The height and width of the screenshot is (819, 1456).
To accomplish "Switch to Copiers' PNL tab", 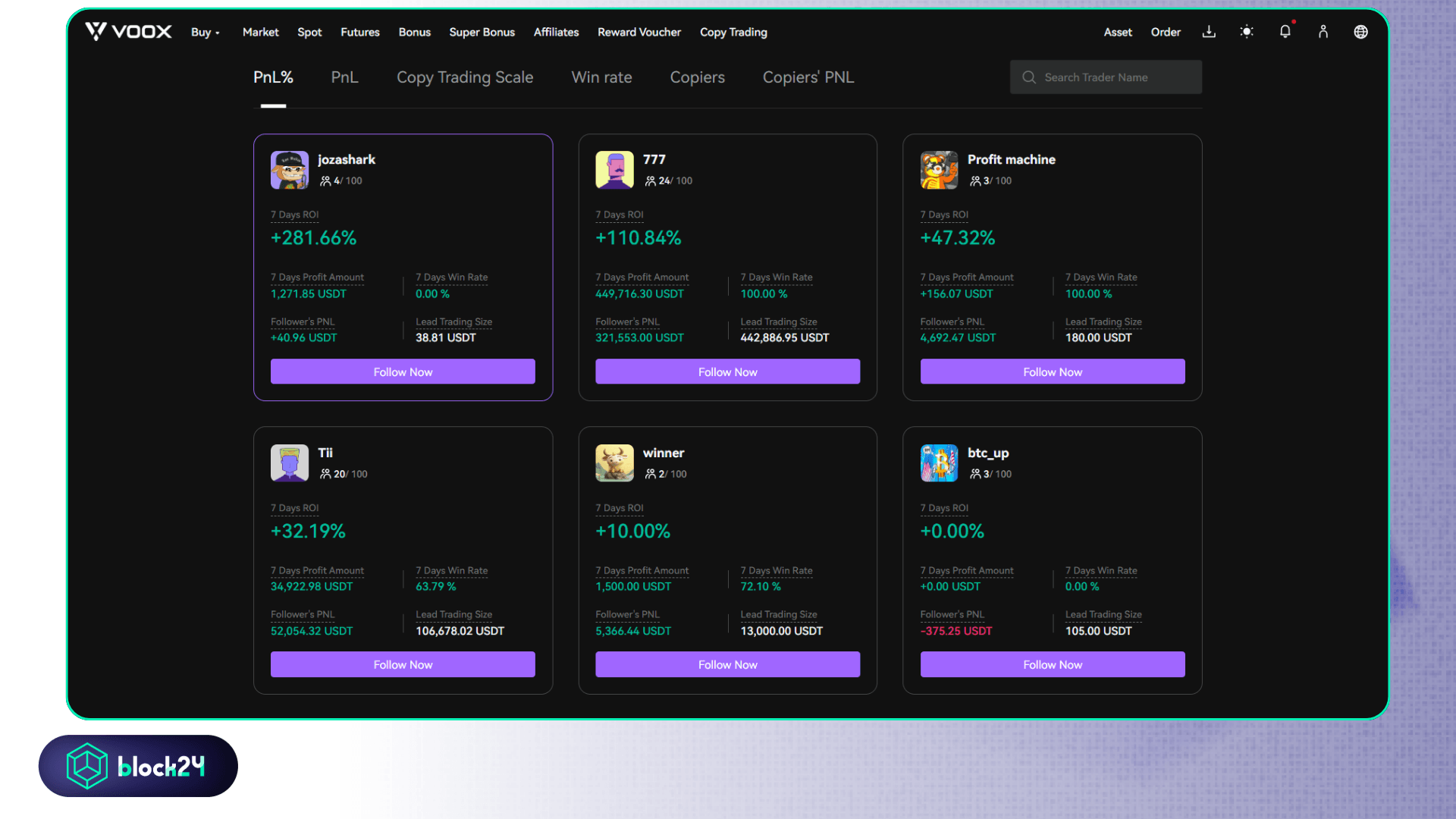I will click(808, 77).
